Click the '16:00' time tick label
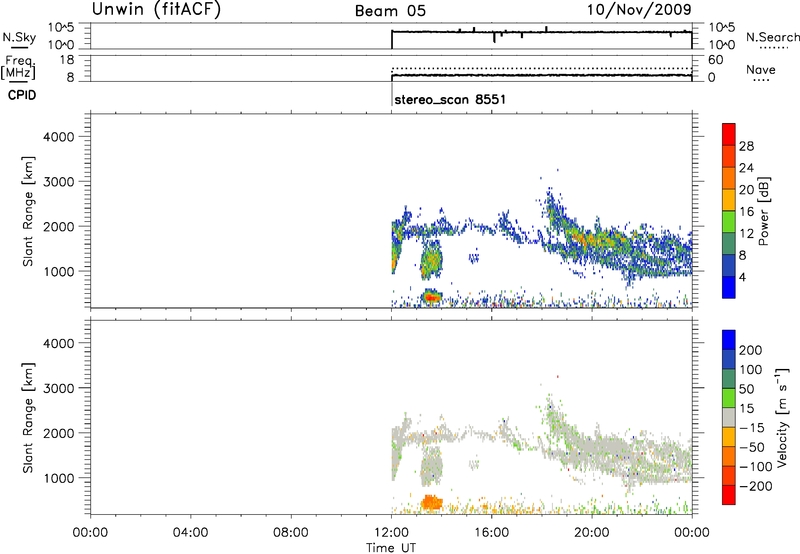This screenshot has width=800, height=554. (491, 533)
